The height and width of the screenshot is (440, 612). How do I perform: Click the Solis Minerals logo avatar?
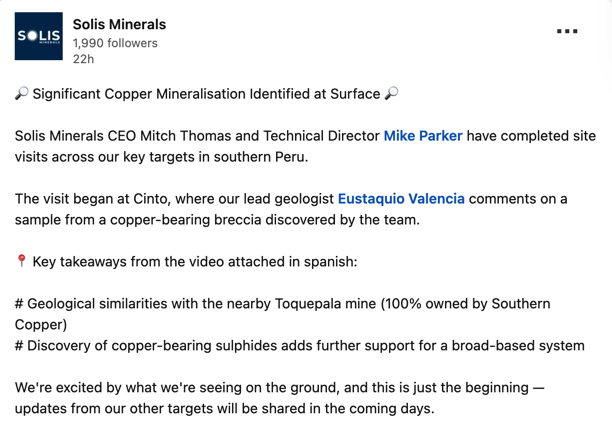[x=39, y=36]
